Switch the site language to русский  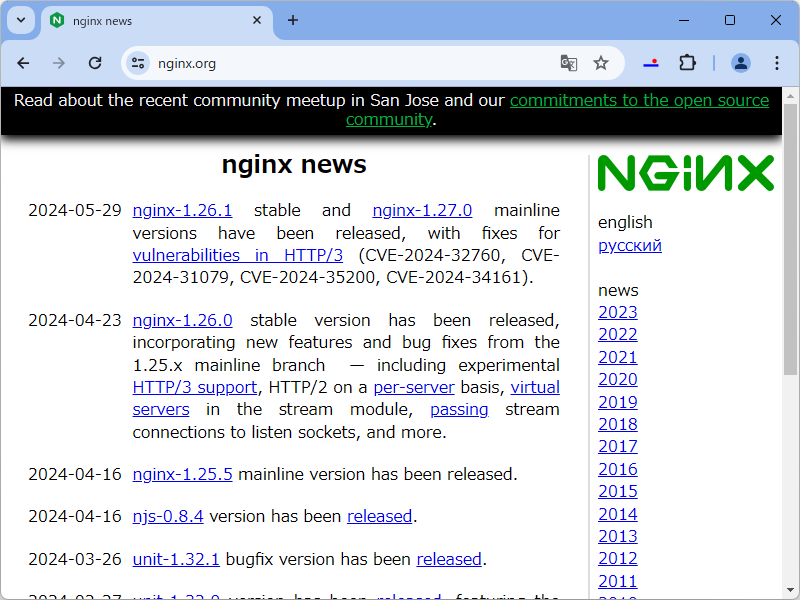tap(629, 245)
